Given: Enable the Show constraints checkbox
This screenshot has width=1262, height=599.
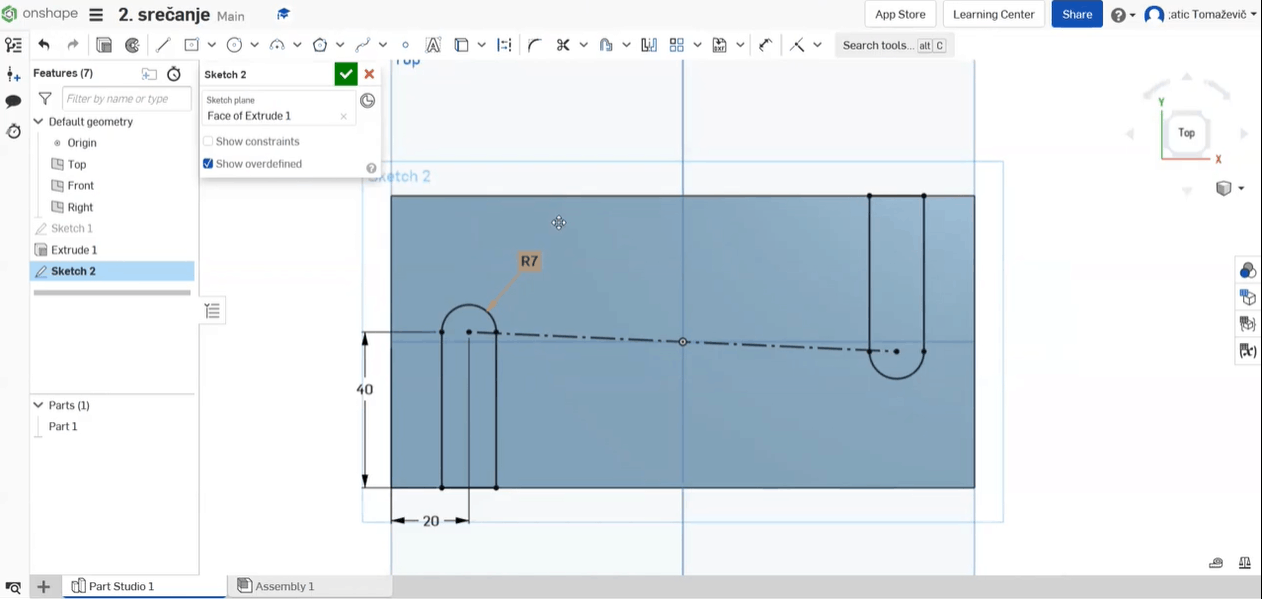Looking at the screenshot, I should [x=208, y=142].
